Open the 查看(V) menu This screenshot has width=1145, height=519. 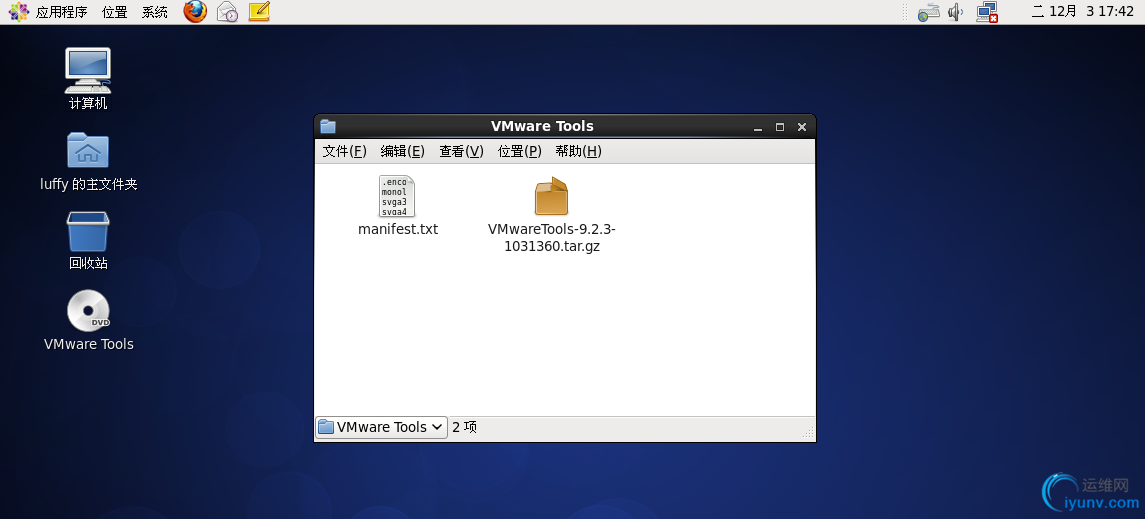(462, 151)
